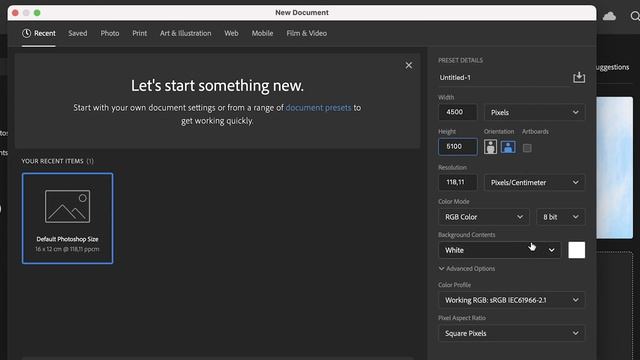Dismiss the 'Let's start something new' banner
Viewport: 640px width, 360px height.
tap(409, 65)
